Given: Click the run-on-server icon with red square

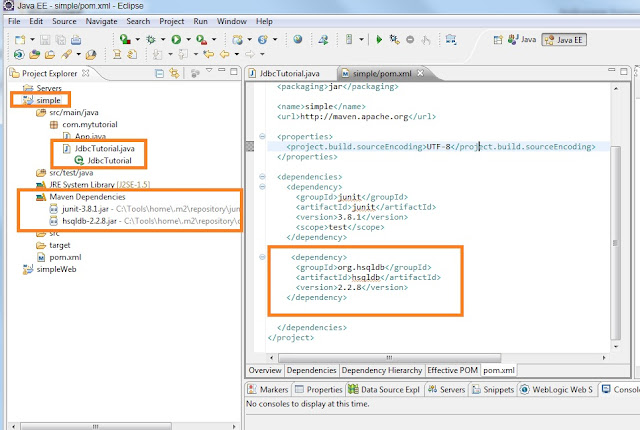Looking at the screenshot, I should click(x=125, y=40).
